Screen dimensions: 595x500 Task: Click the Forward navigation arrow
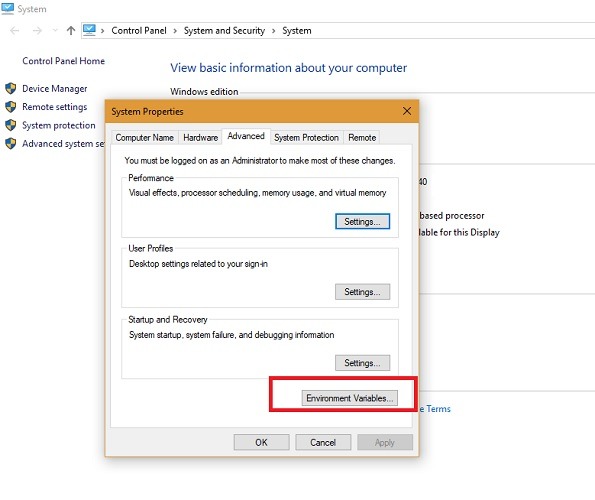coord(37,30)
